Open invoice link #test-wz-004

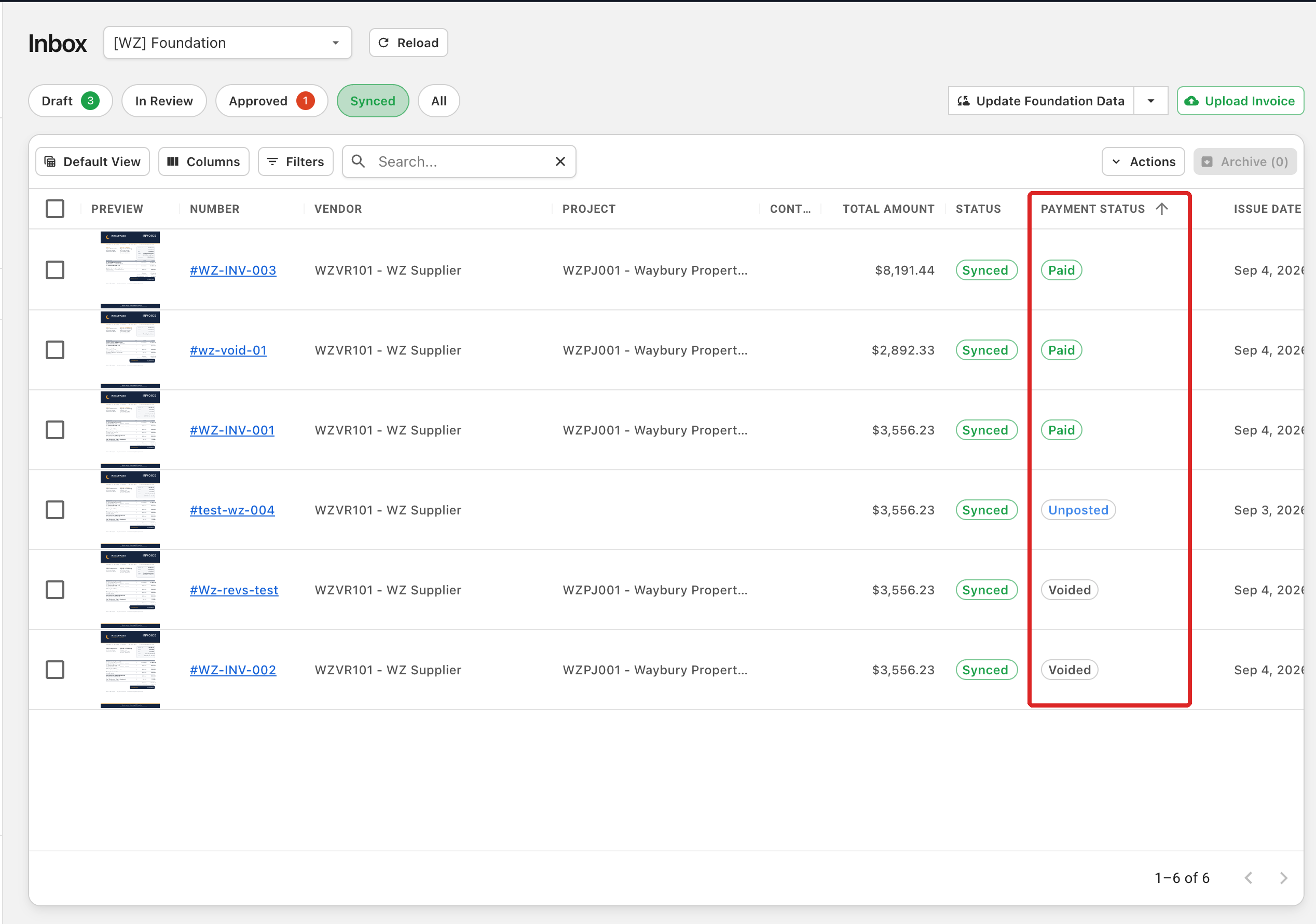point(232,510)
